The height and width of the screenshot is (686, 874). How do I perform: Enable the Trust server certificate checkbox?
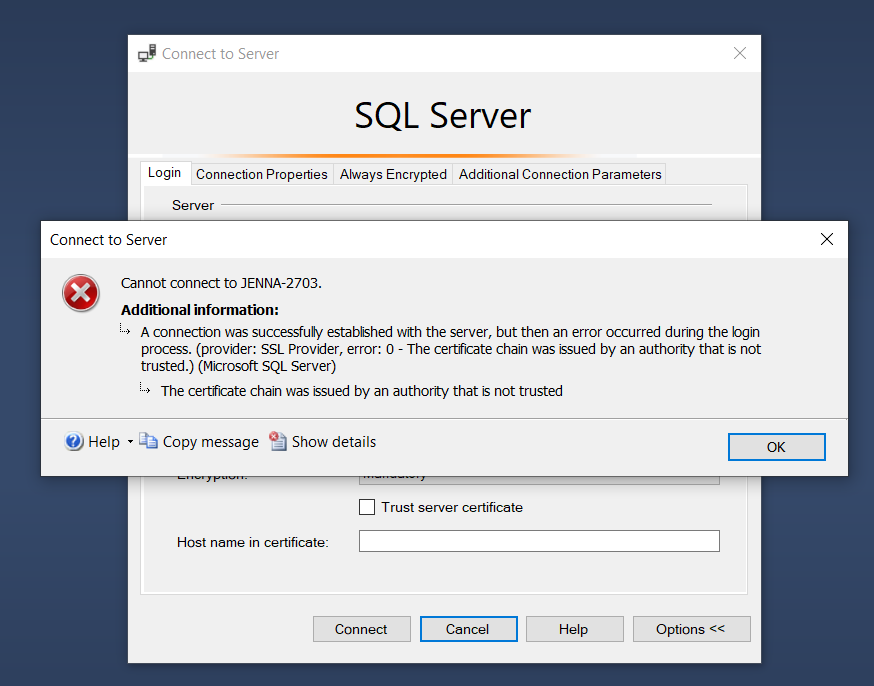(x=367, y=507)
